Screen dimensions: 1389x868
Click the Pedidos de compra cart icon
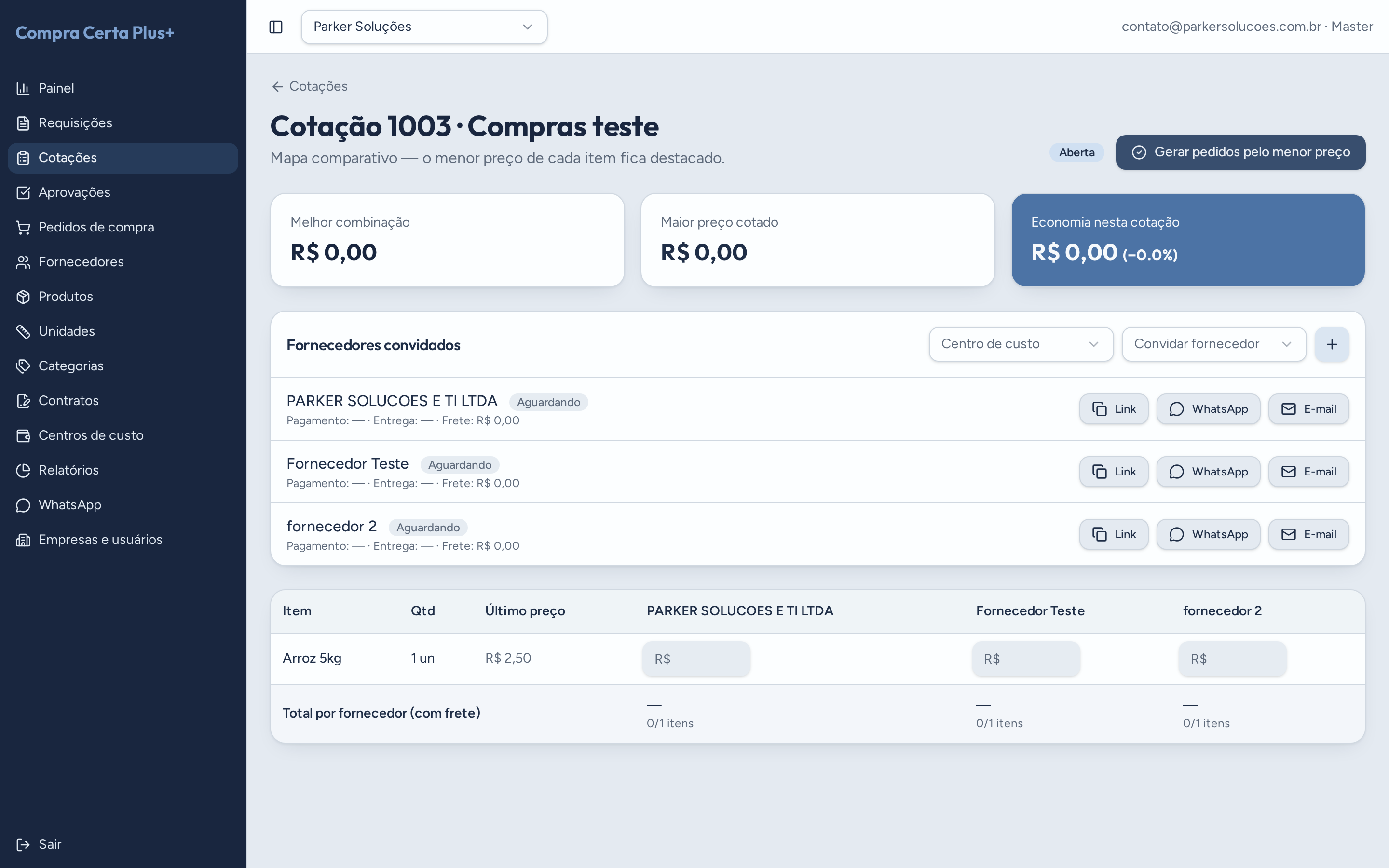point(23,227)
